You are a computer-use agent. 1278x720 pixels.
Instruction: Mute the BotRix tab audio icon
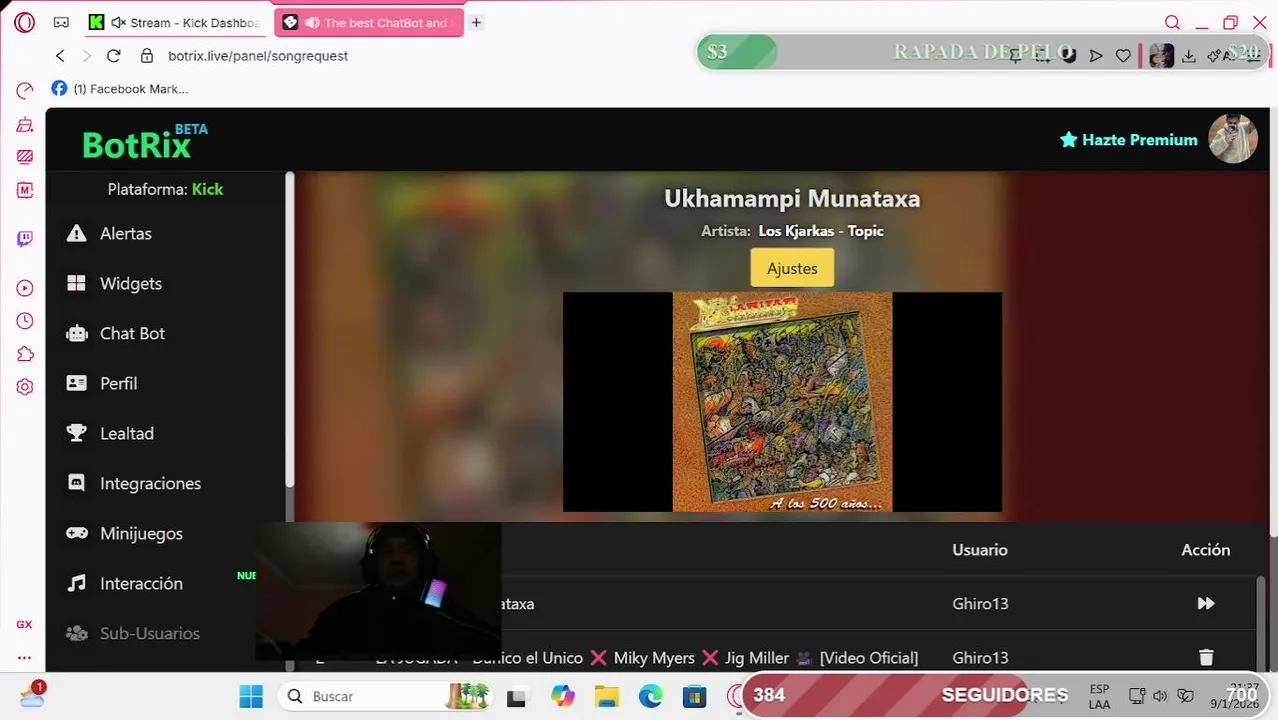pos(312,22)
